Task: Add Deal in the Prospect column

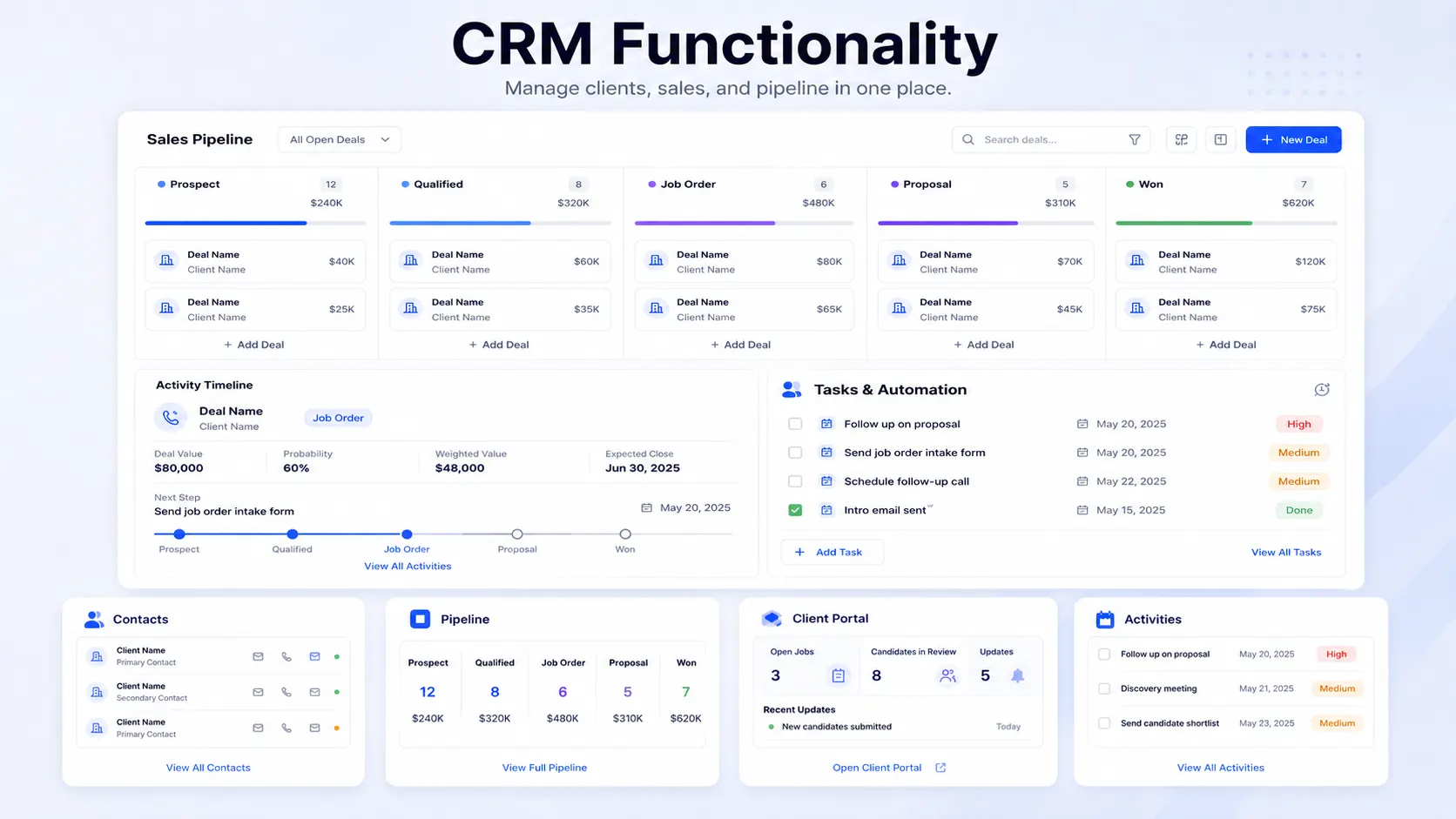Action: [254, 345]
